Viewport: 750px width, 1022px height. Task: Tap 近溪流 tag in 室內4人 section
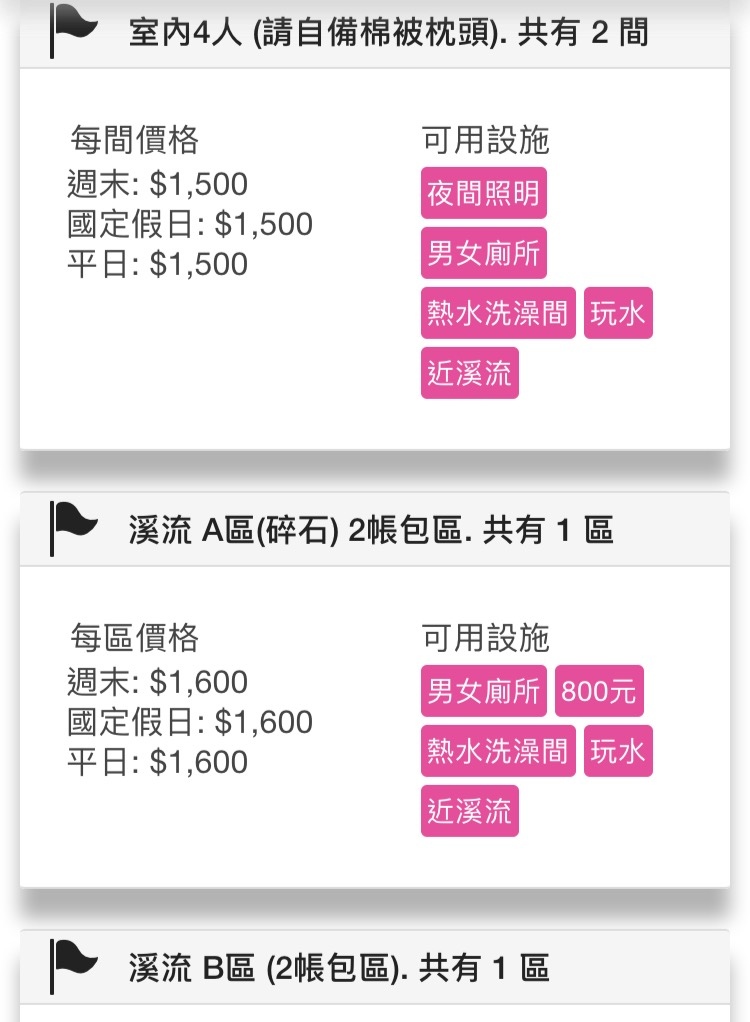pos(469,373)
